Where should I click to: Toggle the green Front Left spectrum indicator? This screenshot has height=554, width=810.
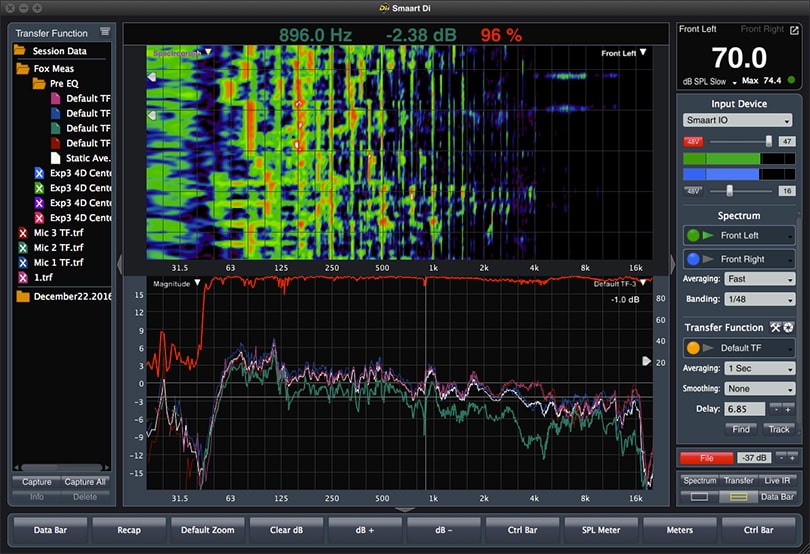(x=693, y=235)
